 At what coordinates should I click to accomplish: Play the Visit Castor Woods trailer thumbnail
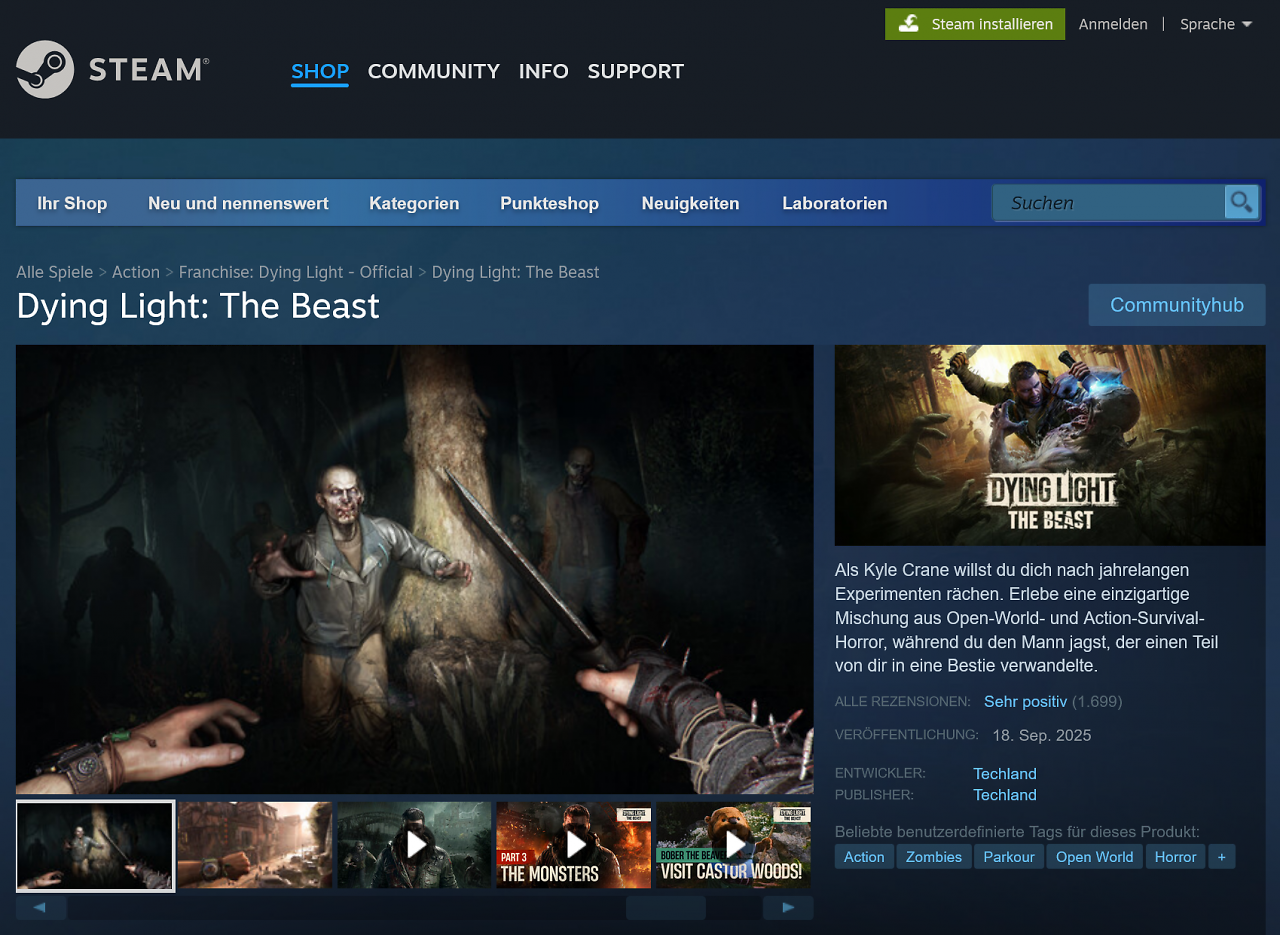click(733, 845)
